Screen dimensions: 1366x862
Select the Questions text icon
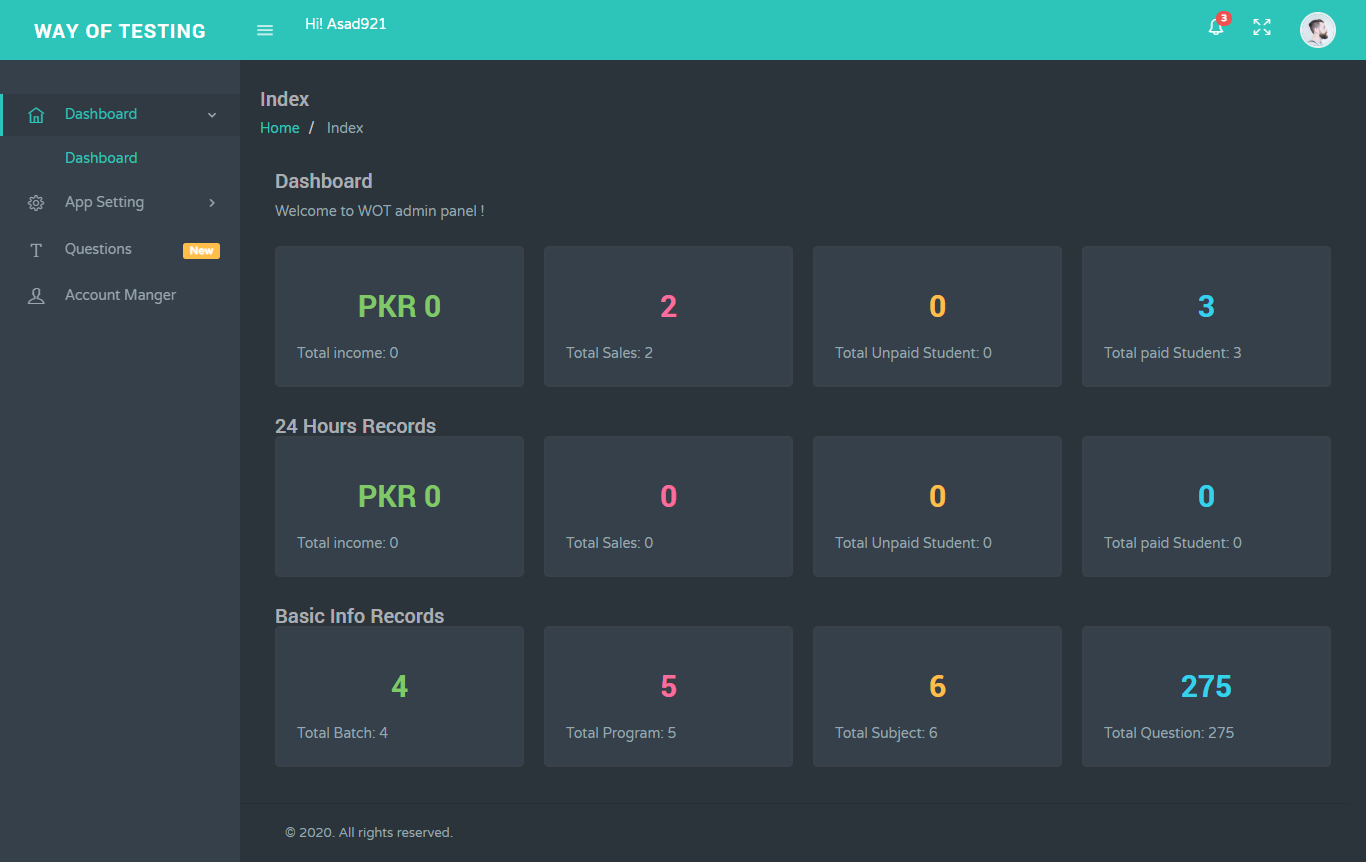point(36,249)
